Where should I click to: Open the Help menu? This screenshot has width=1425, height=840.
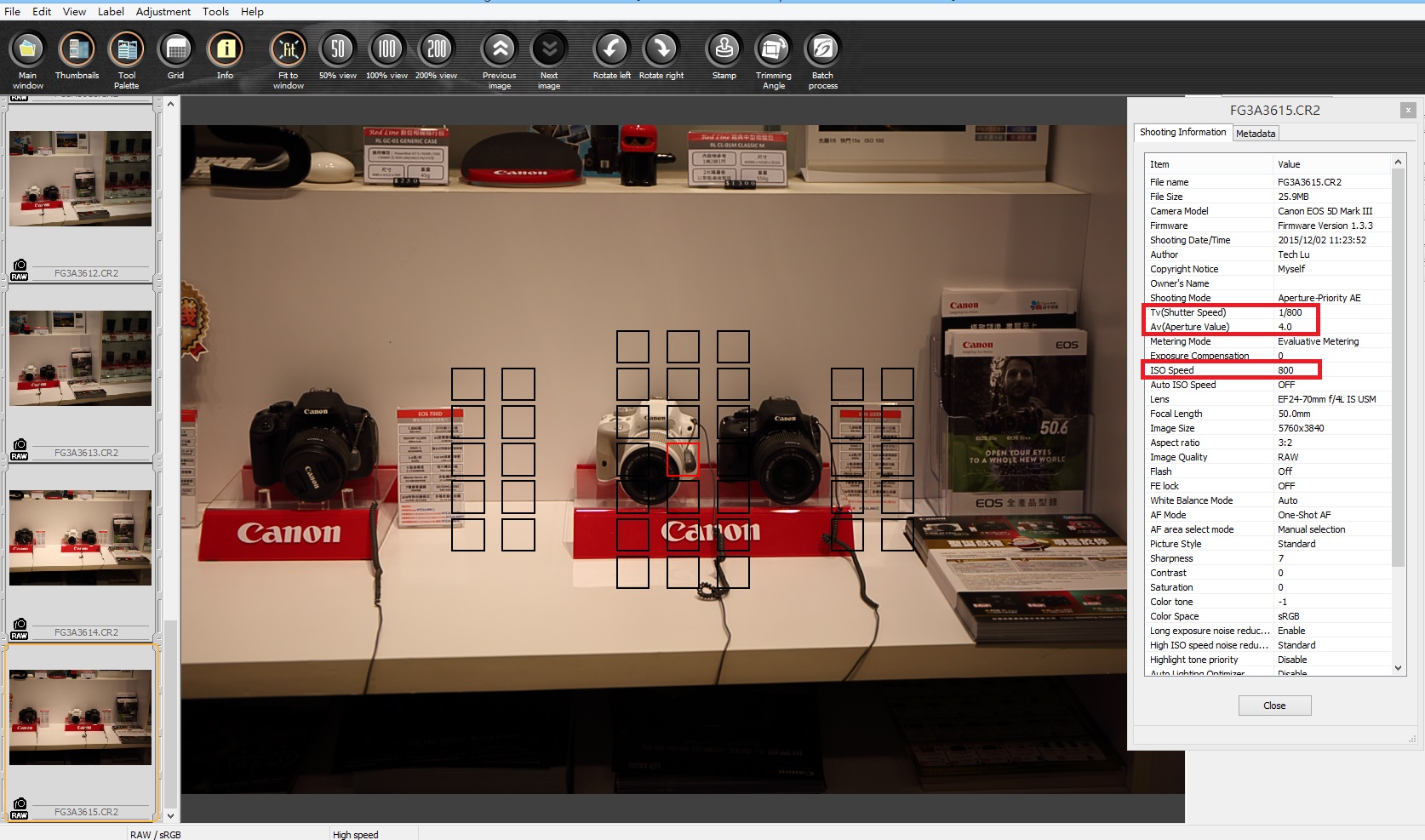coord(252,11)
